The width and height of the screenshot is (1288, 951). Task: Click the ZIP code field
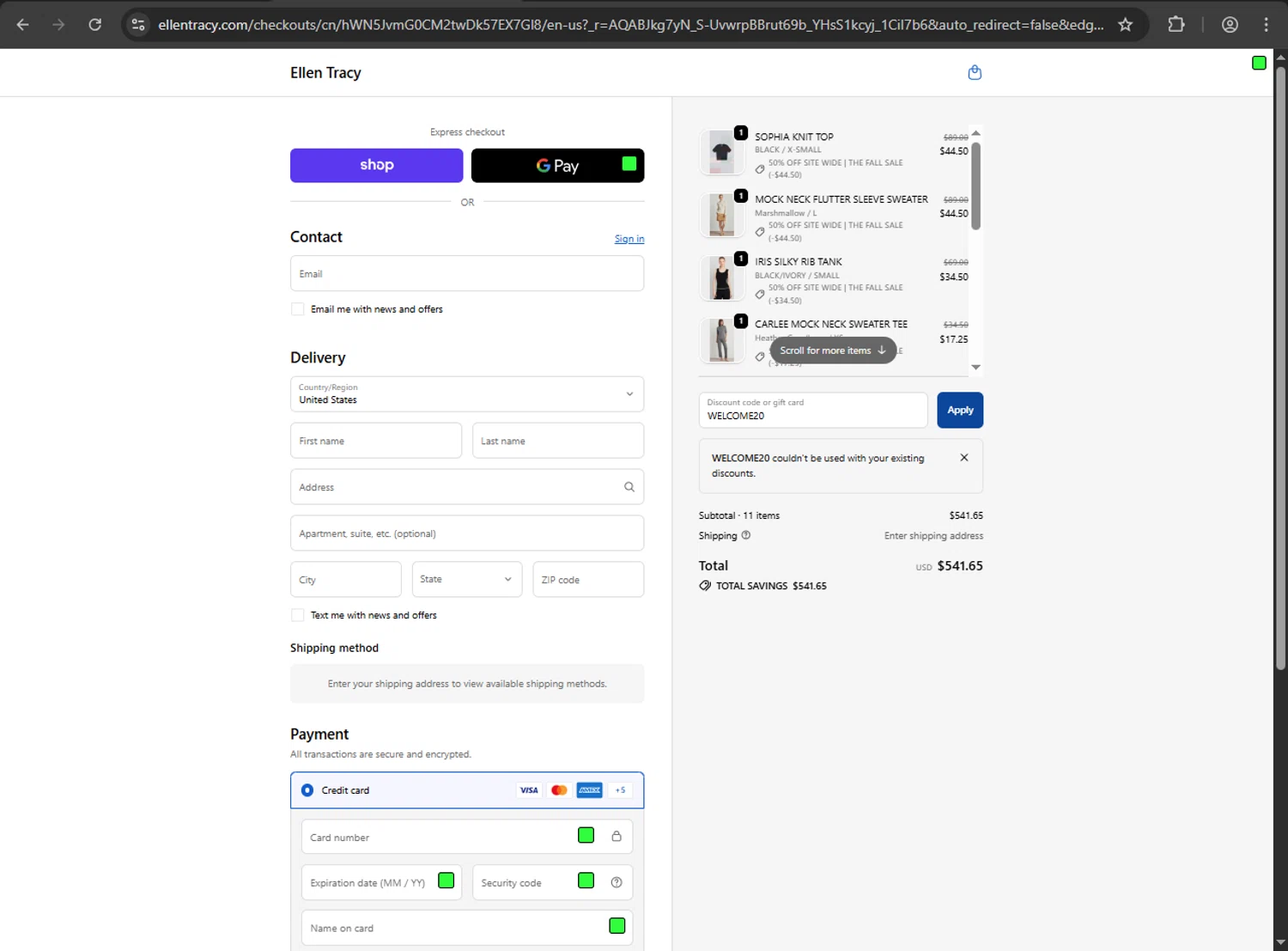pyautogui.click(x=588, y=580)
